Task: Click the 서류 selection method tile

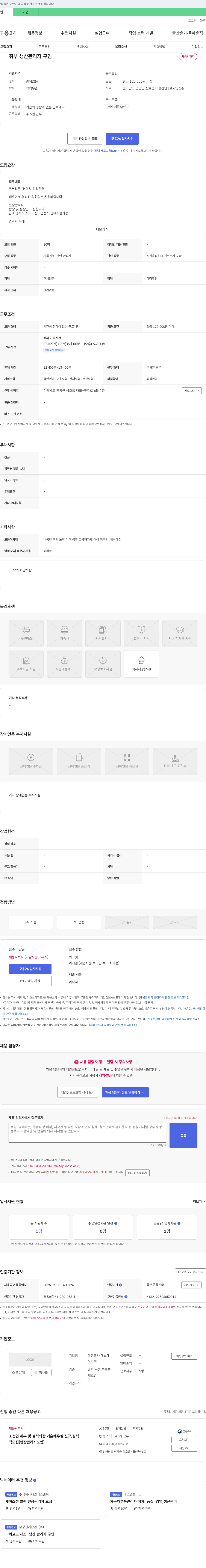Action: click(x=31, y=922)
